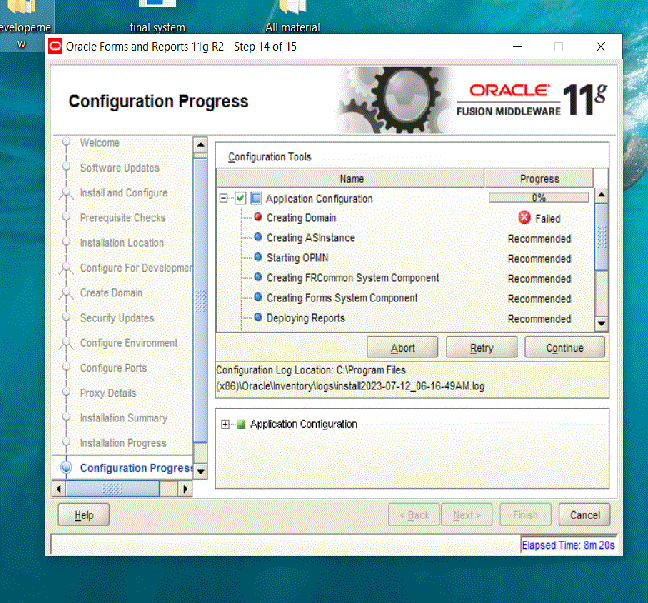Image resolution: width=648 pixels, height=603 pixels.
Task: Click the Creating Domain red status icon
Action: click(x=258, y=217)
